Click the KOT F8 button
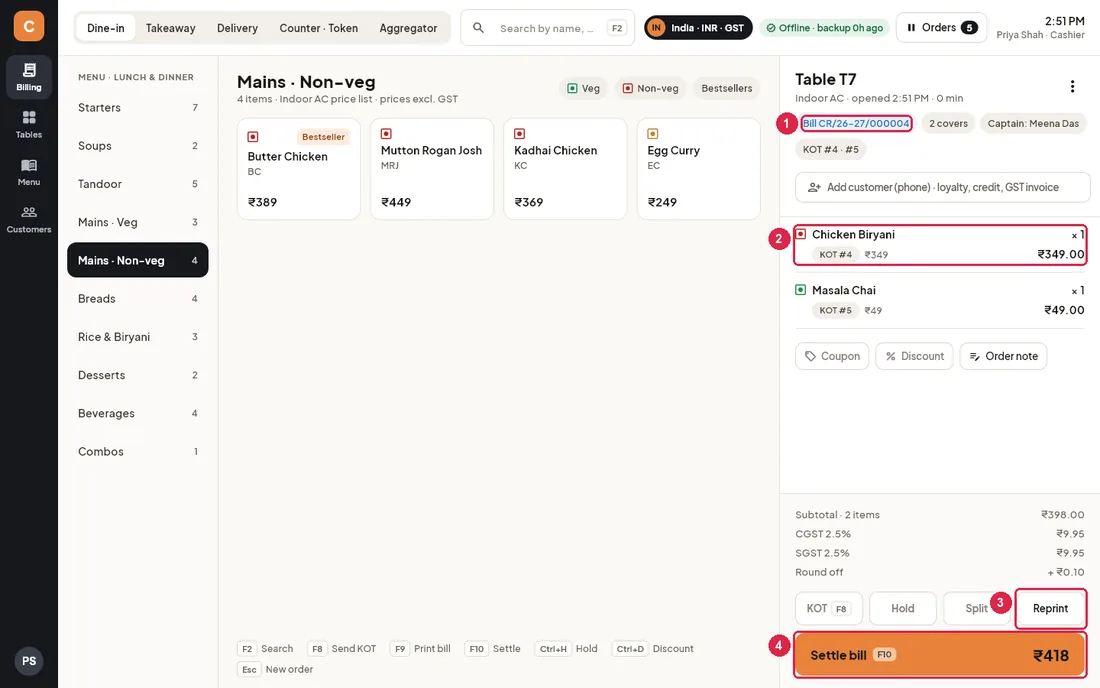Image resolution: width=1100 pixels, height=688 pixels. tap(829, 608)
